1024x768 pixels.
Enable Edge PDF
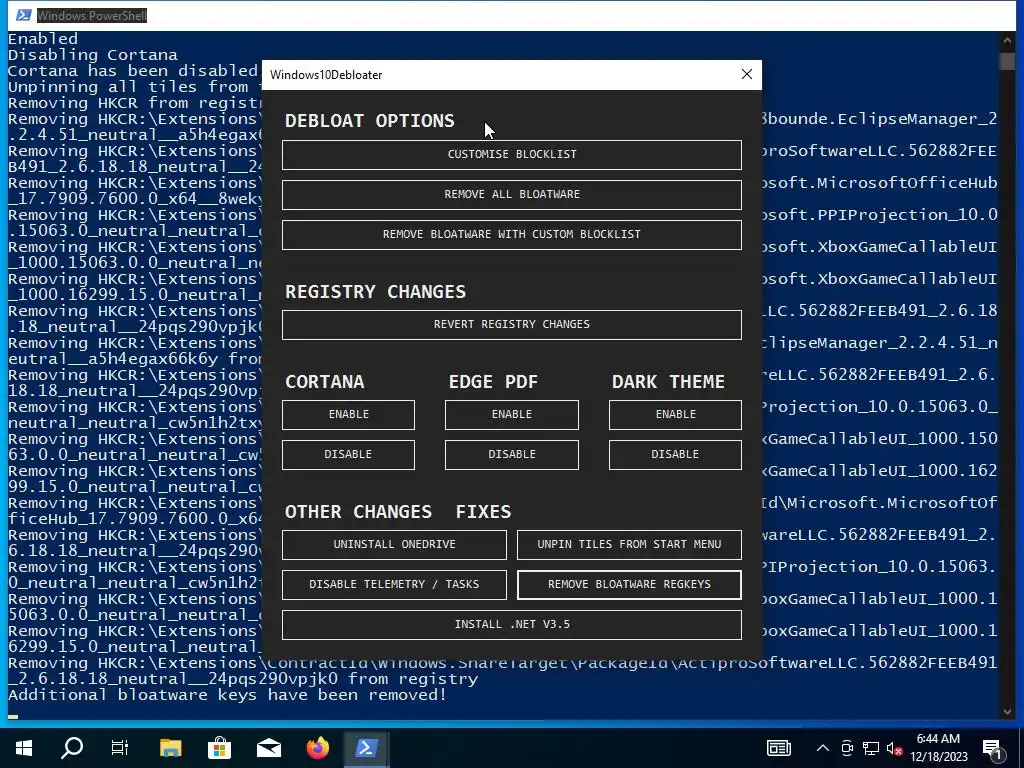point(511,415)
